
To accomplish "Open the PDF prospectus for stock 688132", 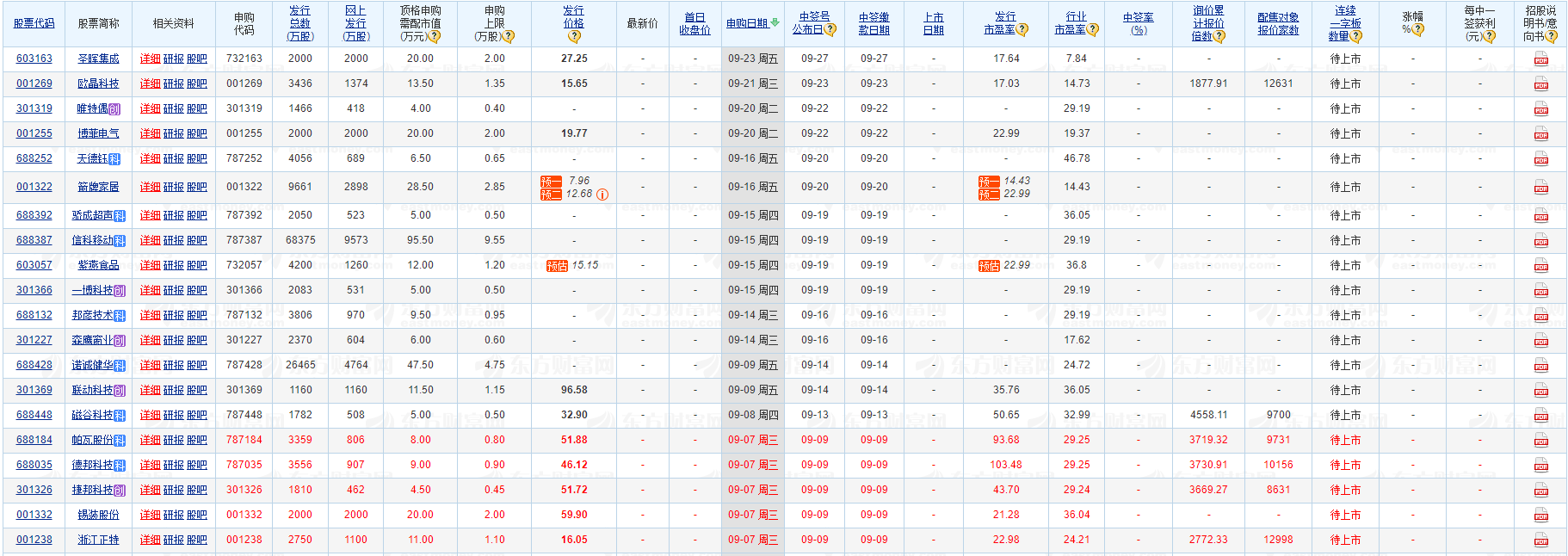I will click(x=1540, y=316).
